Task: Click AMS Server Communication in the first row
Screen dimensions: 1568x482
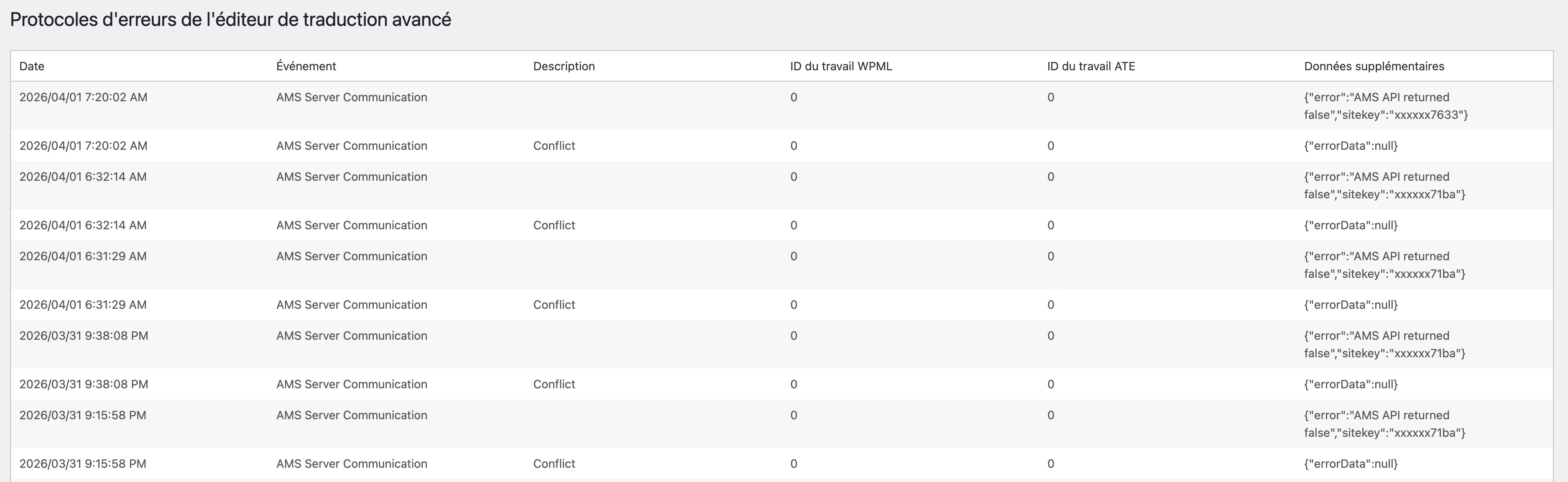Action: [351, 97]
